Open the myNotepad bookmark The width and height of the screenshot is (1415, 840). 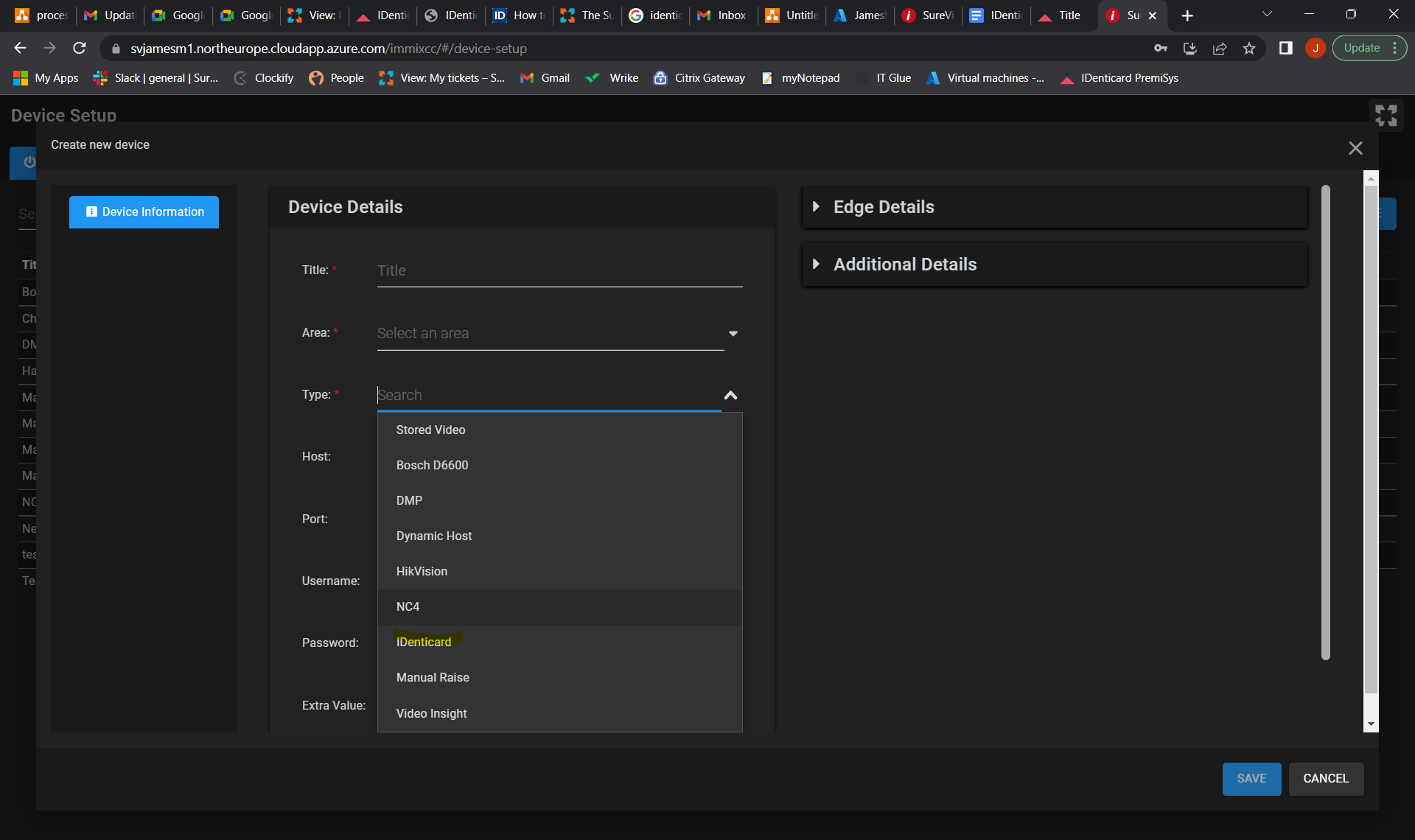800,78
